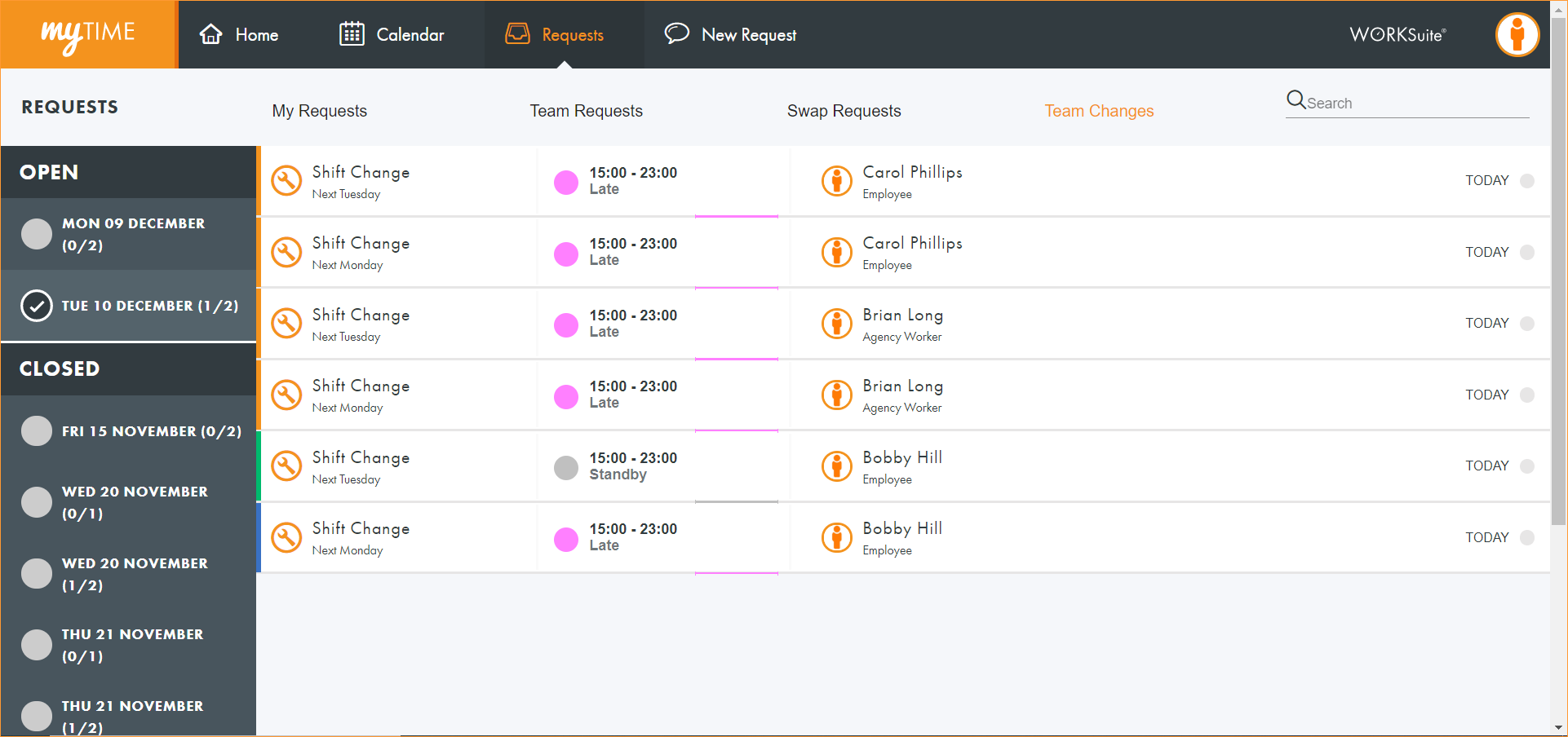
Task: Click the New Request speech bubble icon
Action: [676, 34]
